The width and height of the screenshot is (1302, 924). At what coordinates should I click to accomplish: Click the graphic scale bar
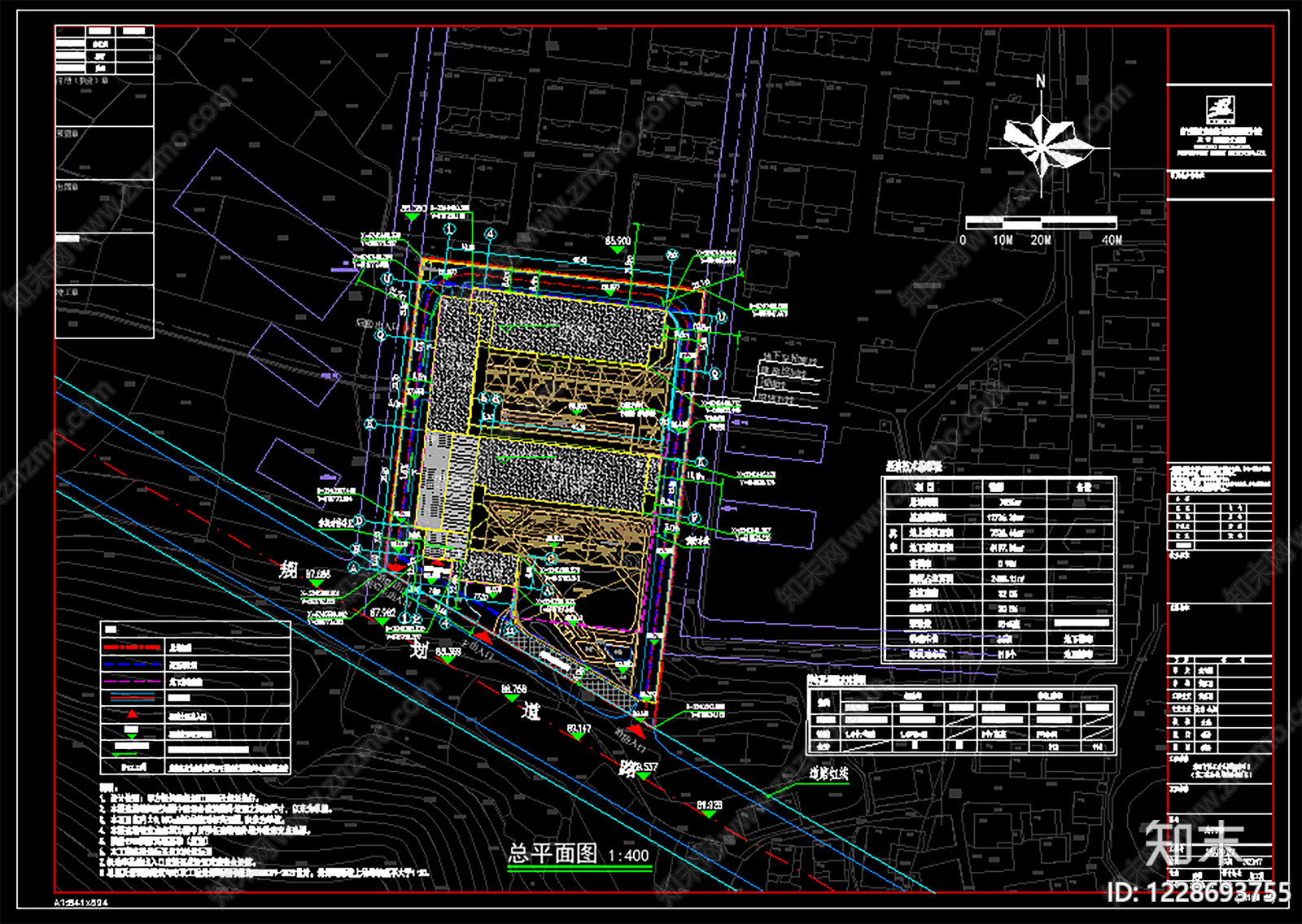(x=1041, y=221)
